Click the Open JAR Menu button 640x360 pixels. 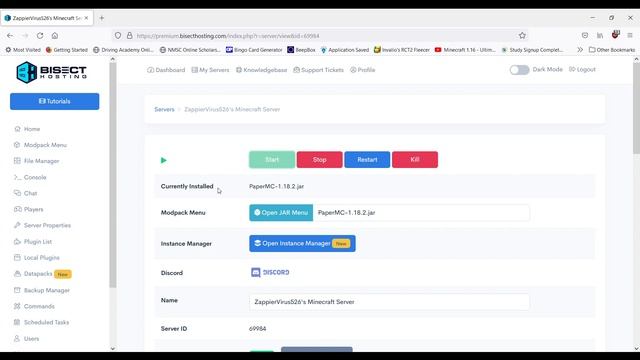click(x=281, y=213)
